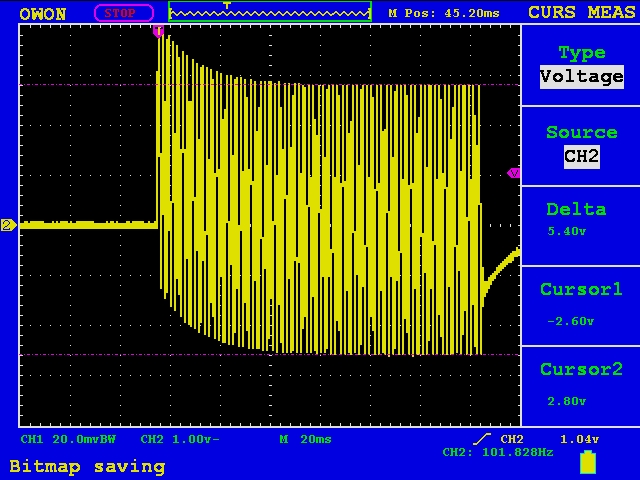640x480 pixels.
Task: Click the M Pos 45.20ms readout
Action: 443,13
